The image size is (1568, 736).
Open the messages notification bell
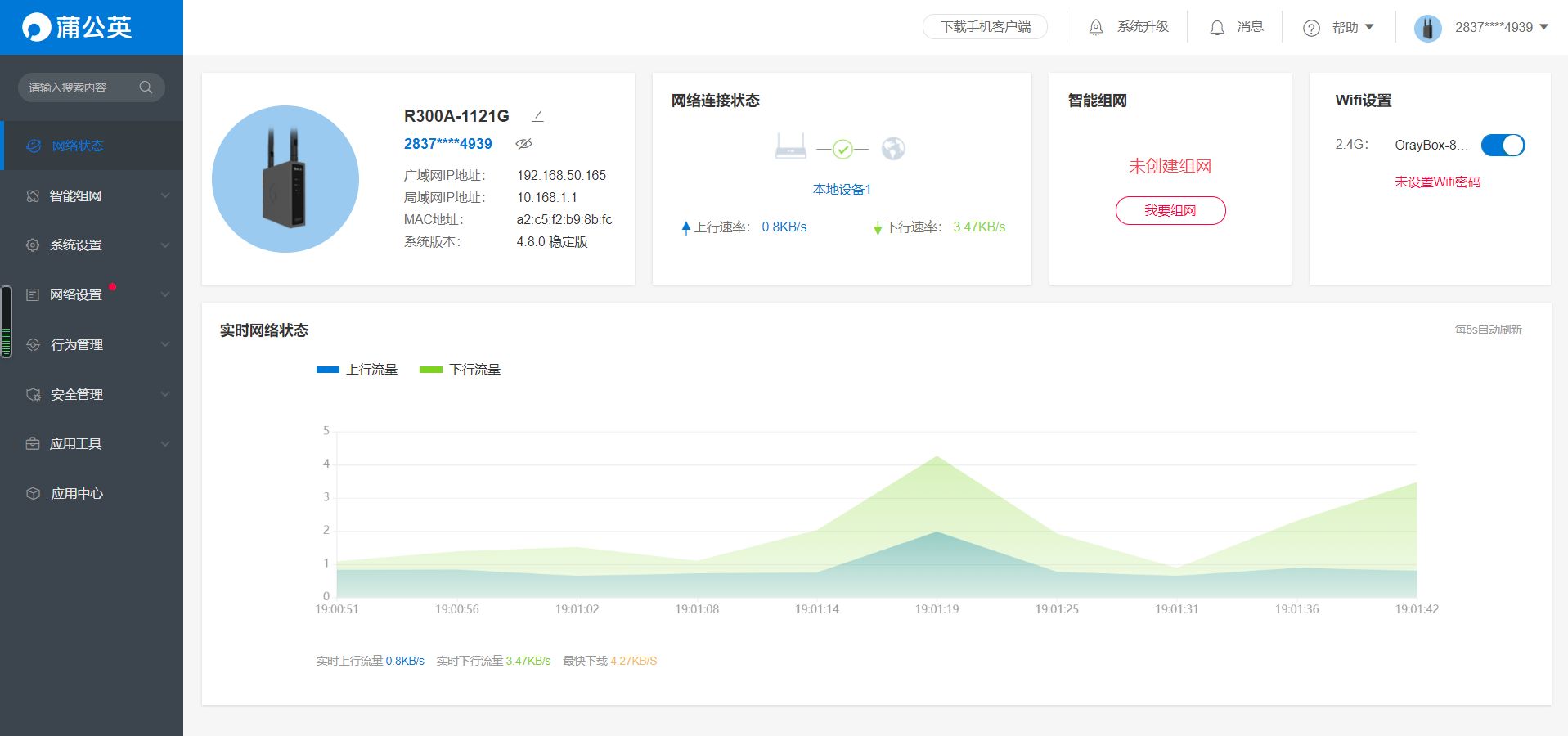[1217, 27]
